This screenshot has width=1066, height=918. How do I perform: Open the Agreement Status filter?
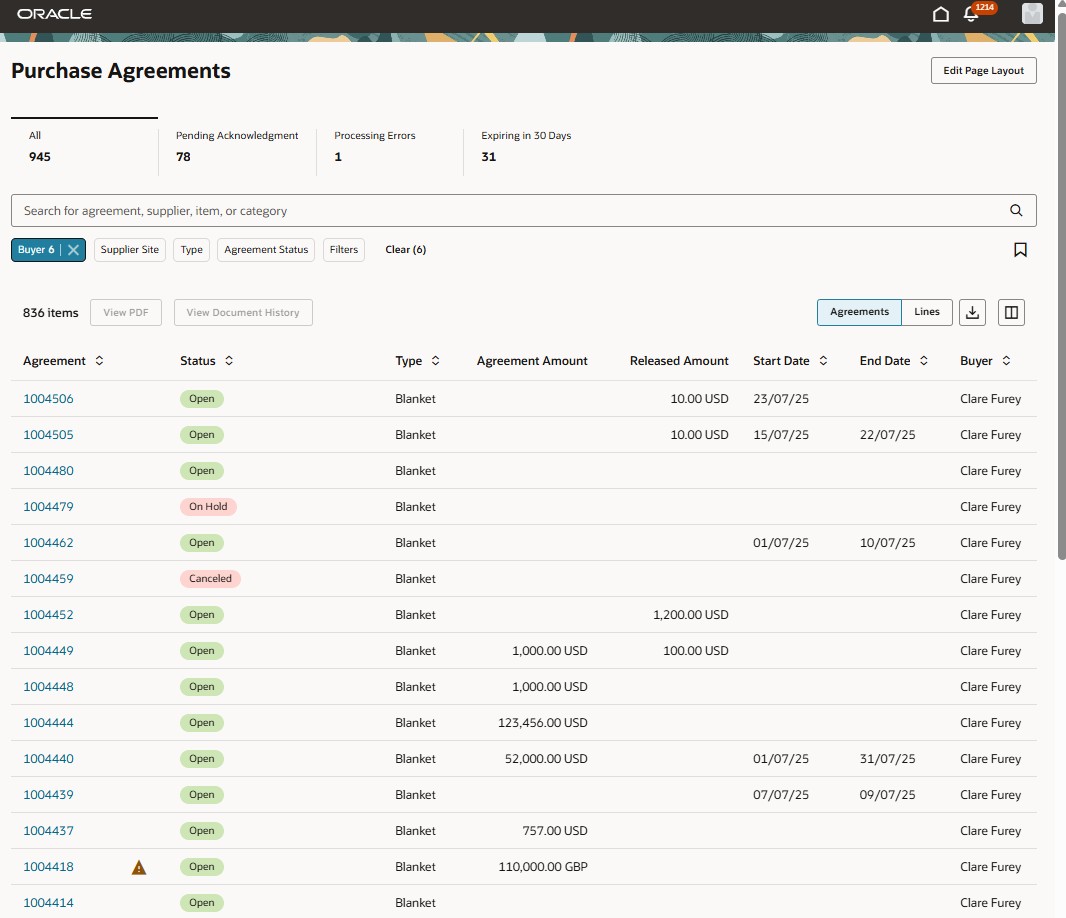click(x=266, y=250)
